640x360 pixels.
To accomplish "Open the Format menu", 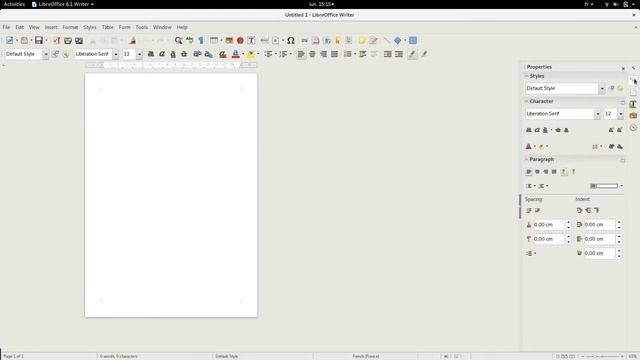I will (x=70, y=27).
